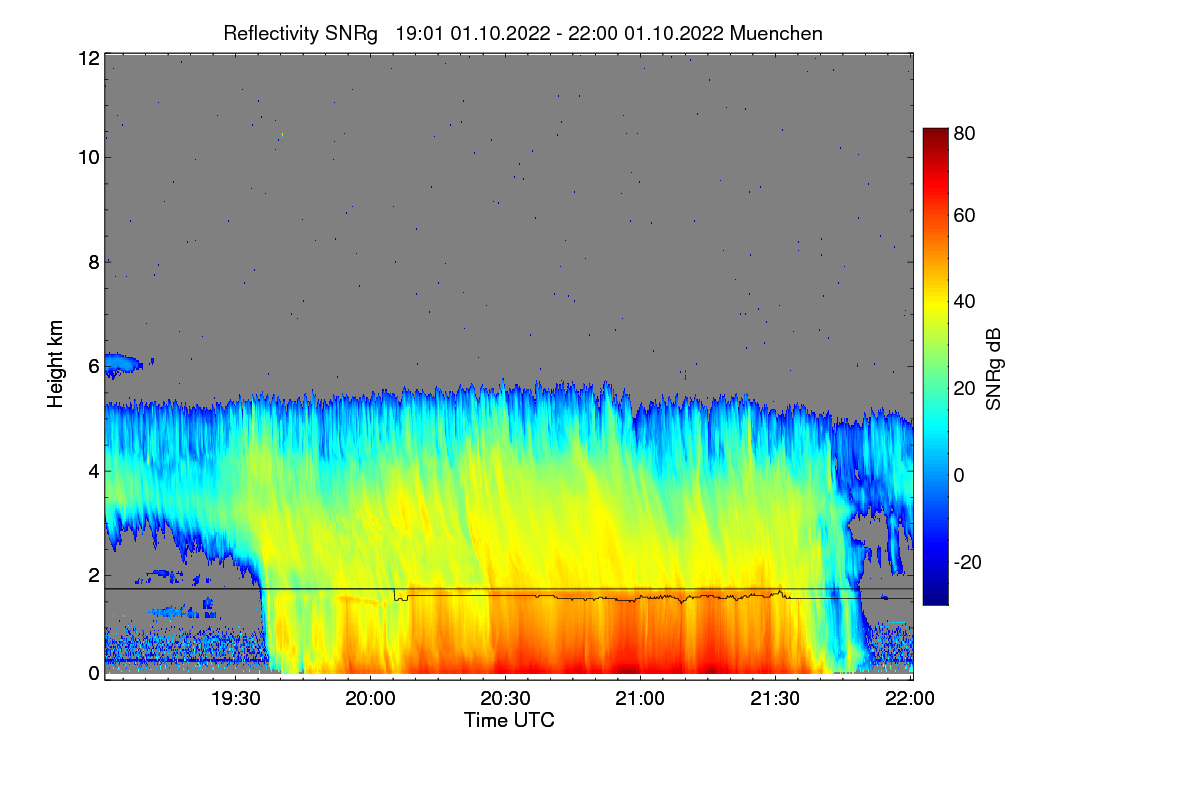Click the height tick label 6
The image size is (1200, 800).
[x=94, y=366]
